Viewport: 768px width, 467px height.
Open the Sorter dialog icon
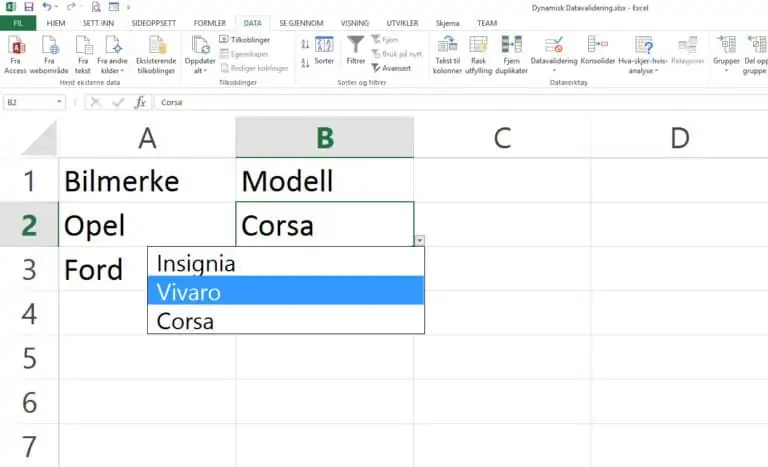click(x=324, y=45)
